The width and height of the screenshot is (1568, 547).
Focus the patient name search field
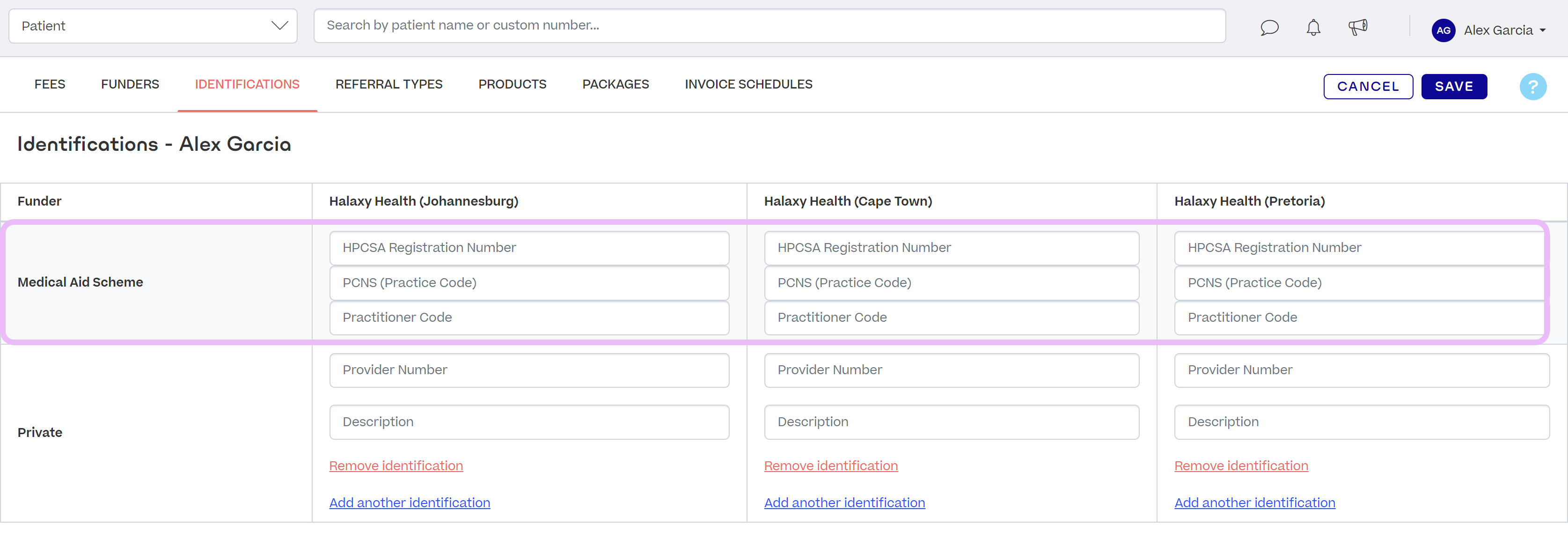tap(769, 26)
